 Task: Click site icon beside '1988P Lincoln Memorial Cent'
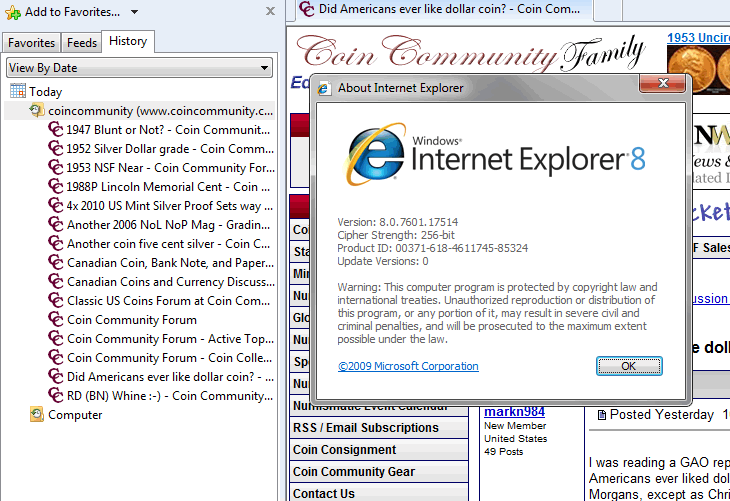tap(55, 186)
